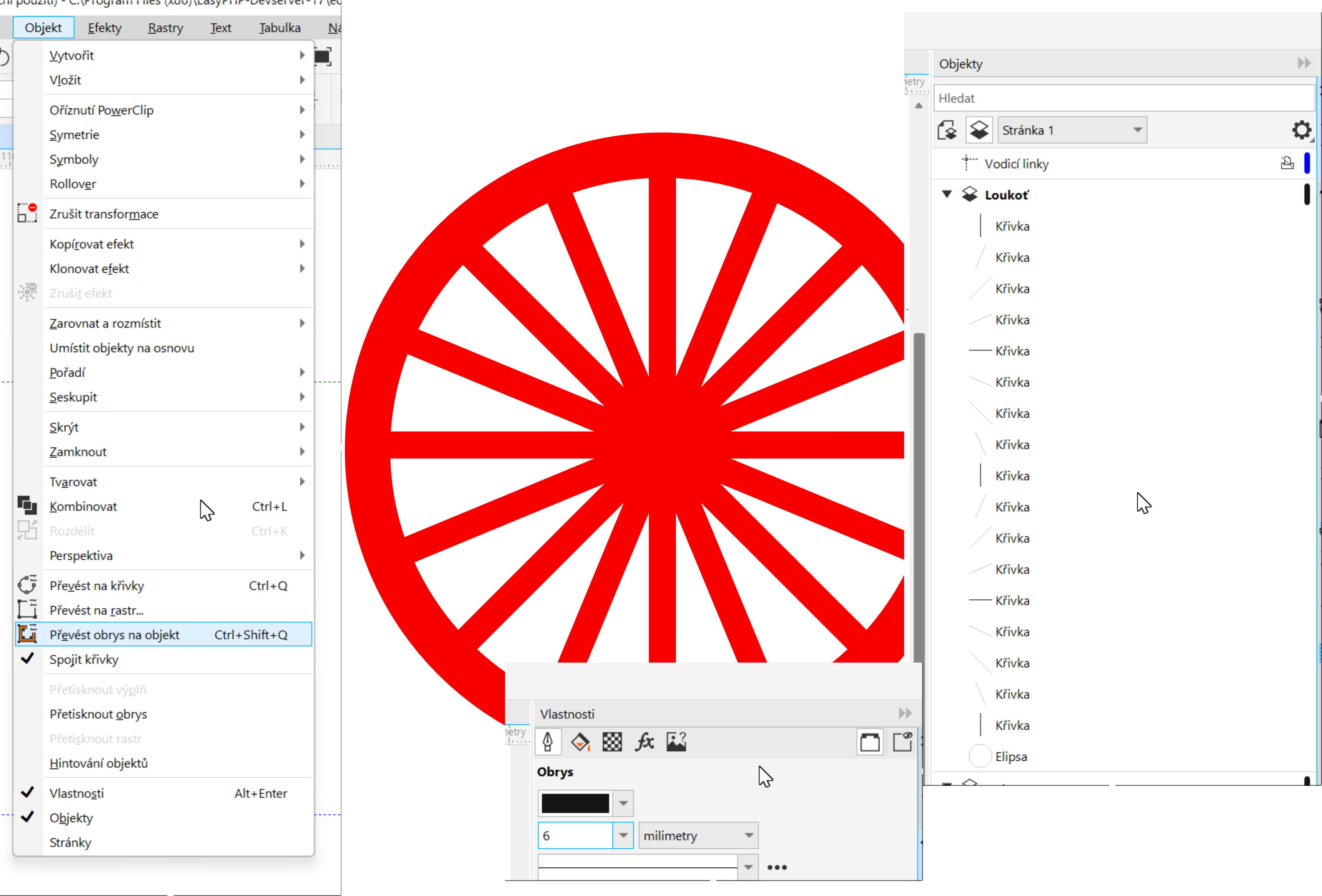Viewport: 1322px width, 896px height.
Task: Choose Kombinovat from the Objekt menu
Action: pyautogui.click(x=83, y=506)
